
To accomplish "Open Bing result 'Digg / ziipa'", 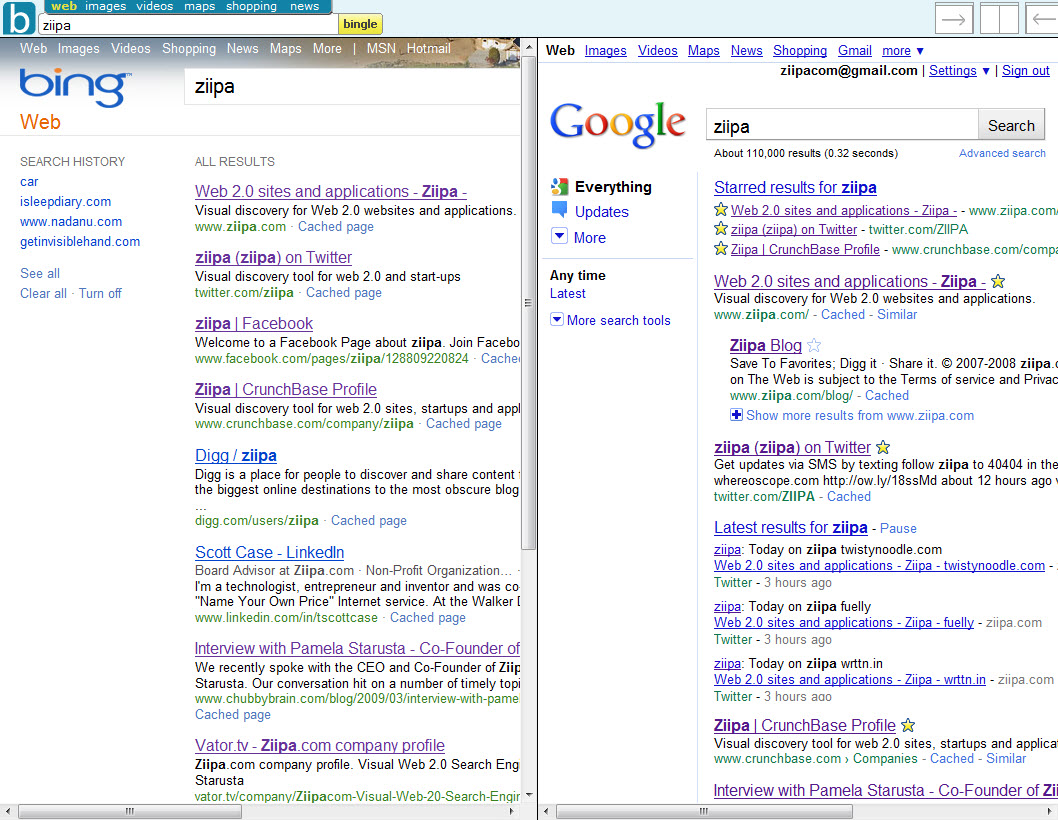I will click(x=235, y=455).
